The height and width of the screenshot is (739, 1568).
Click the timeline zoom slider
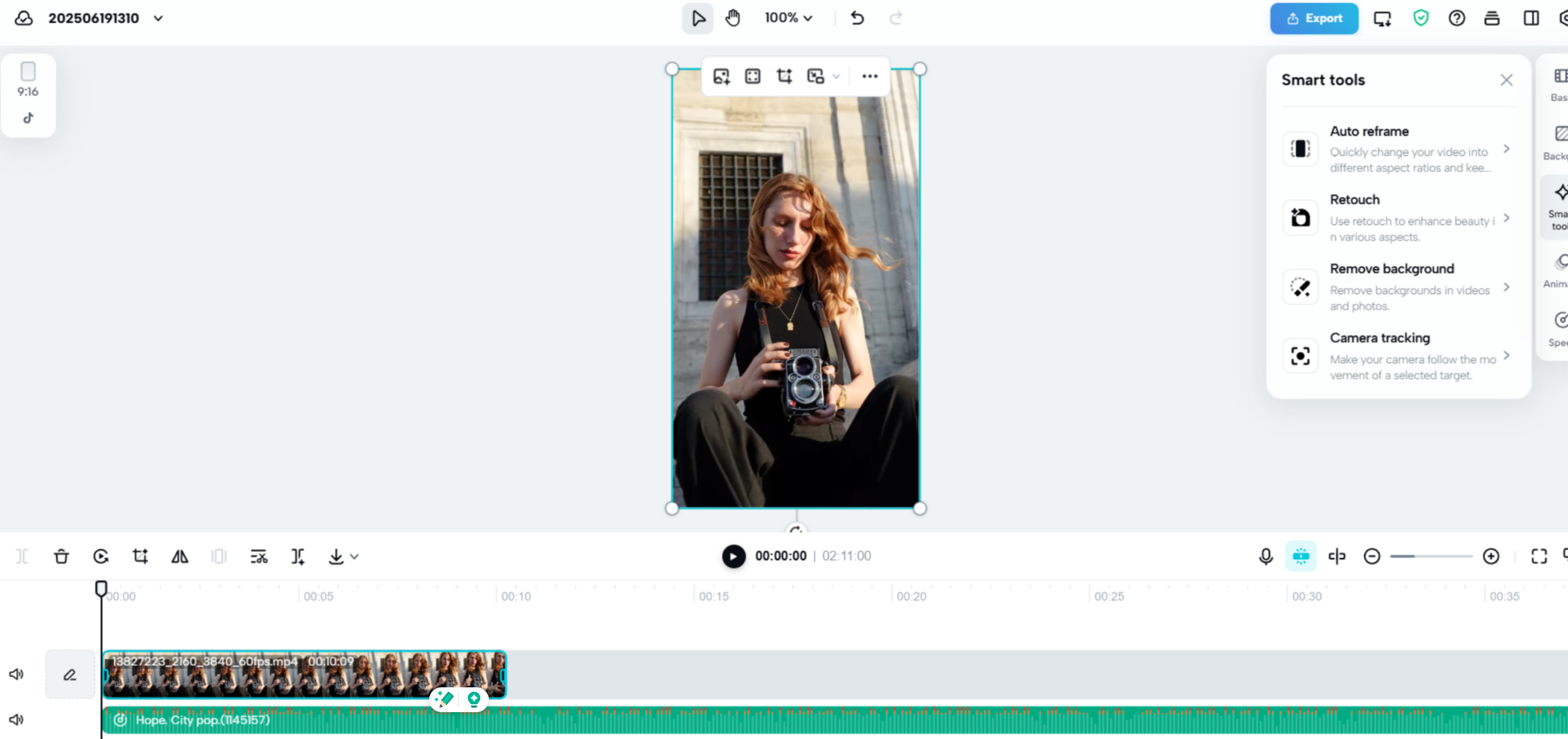(x=1430, y=556)
